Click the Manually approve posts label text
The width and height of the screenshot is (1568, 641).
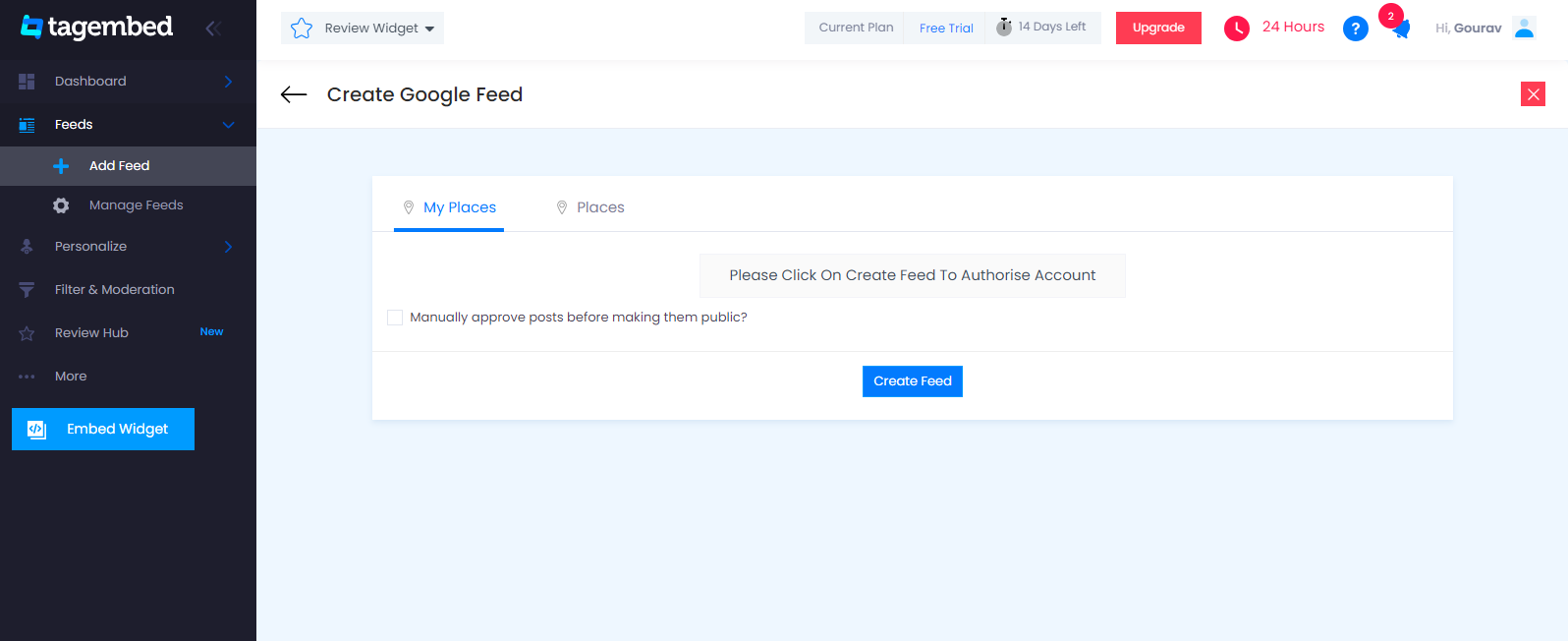coord(579,318)
